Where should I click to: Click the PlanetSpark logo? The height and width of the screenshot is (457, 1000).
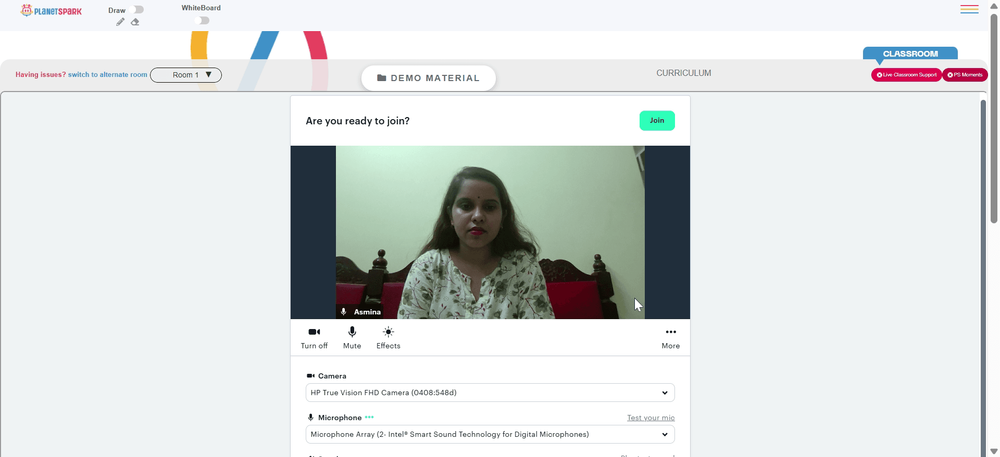click(51, 10)
